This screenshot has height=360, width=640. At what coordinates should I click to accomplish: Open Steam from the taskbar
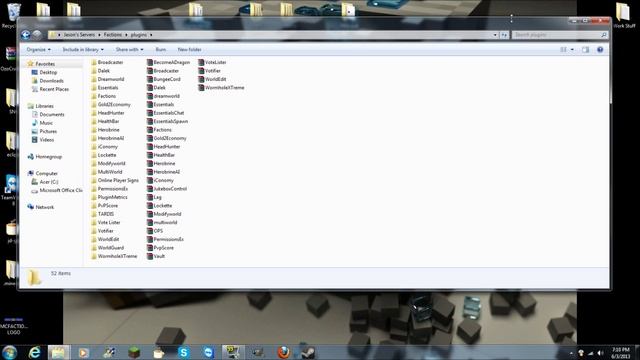click(309, 352)
